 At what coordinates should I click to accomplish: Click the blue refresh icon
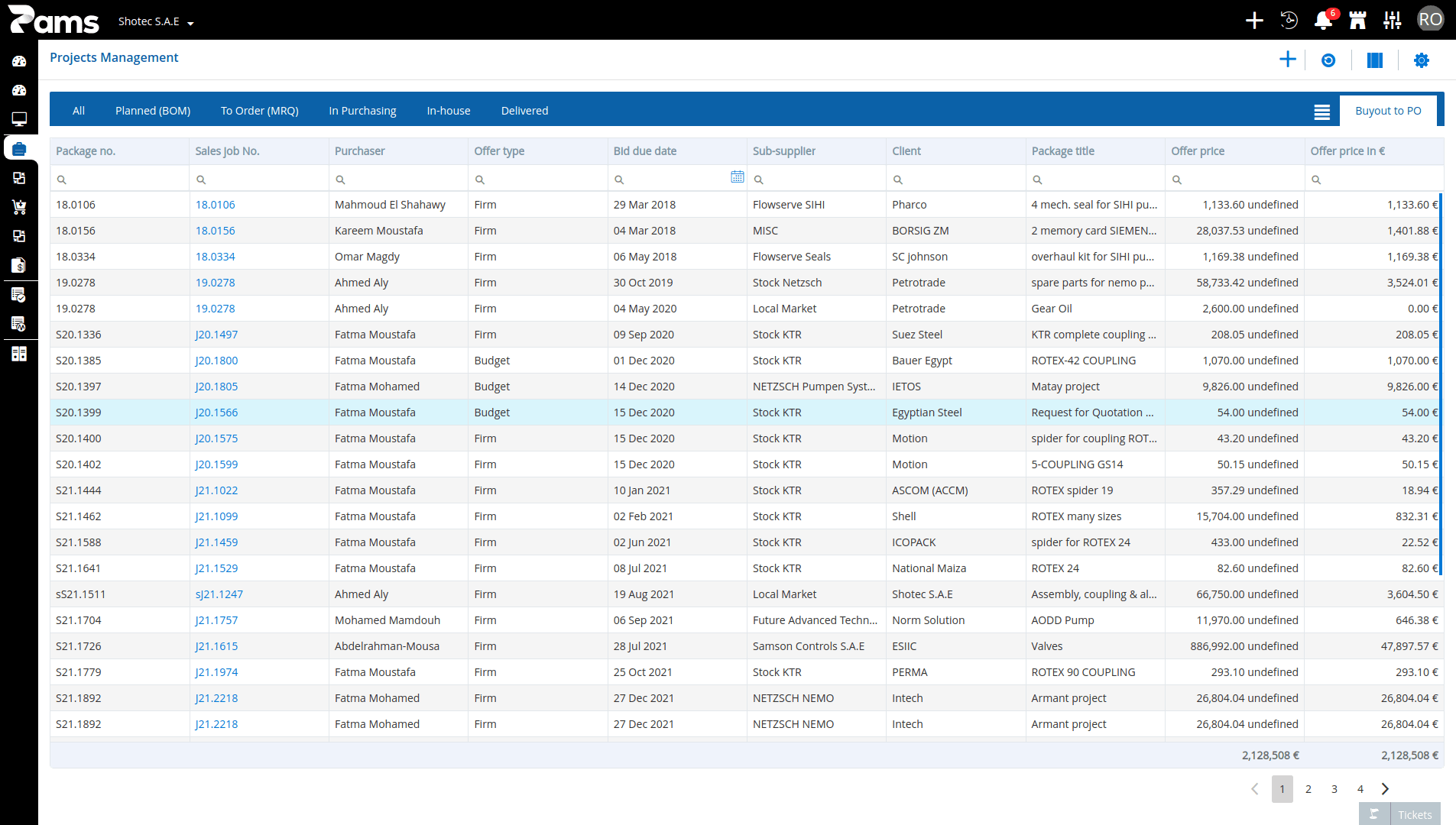[x=1328, y=60]
